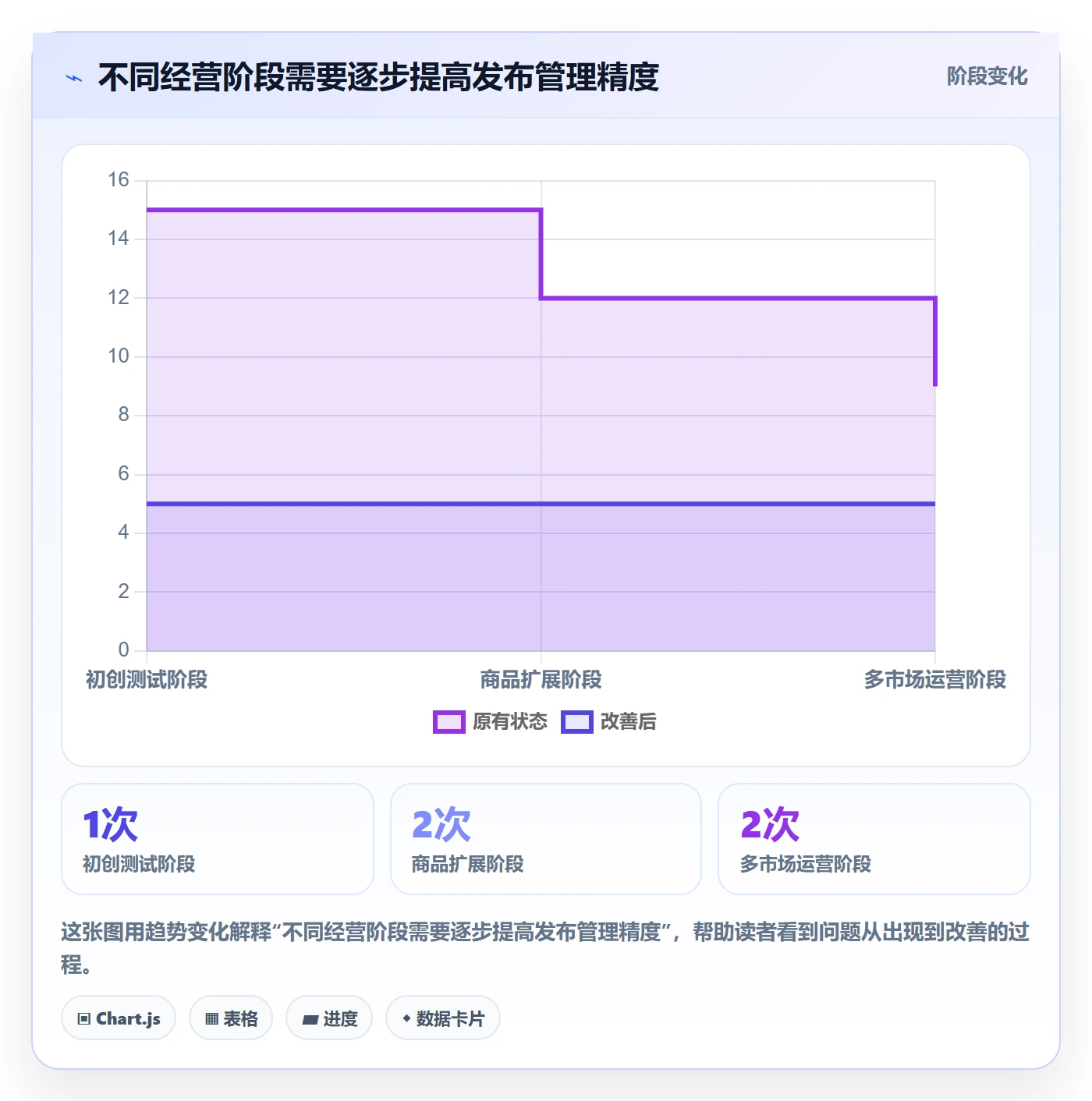The image size is (1092, 1101).
Task: Select the title 不同经营阶段需要逐步提高发布管理精度
Action: pos(378,77)
